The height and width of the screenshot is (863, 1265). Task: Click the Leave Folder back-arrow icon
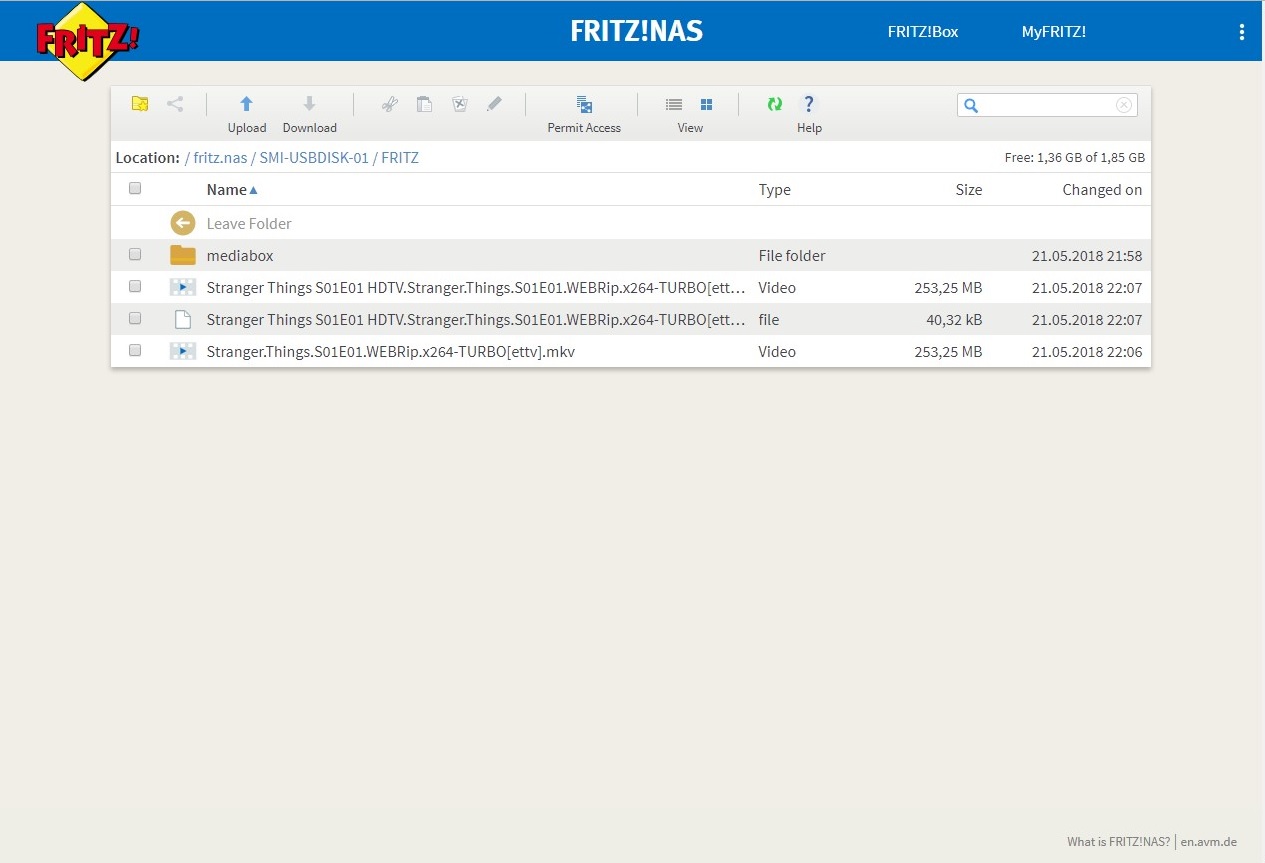pyautogui.click(x=182, y=223)
